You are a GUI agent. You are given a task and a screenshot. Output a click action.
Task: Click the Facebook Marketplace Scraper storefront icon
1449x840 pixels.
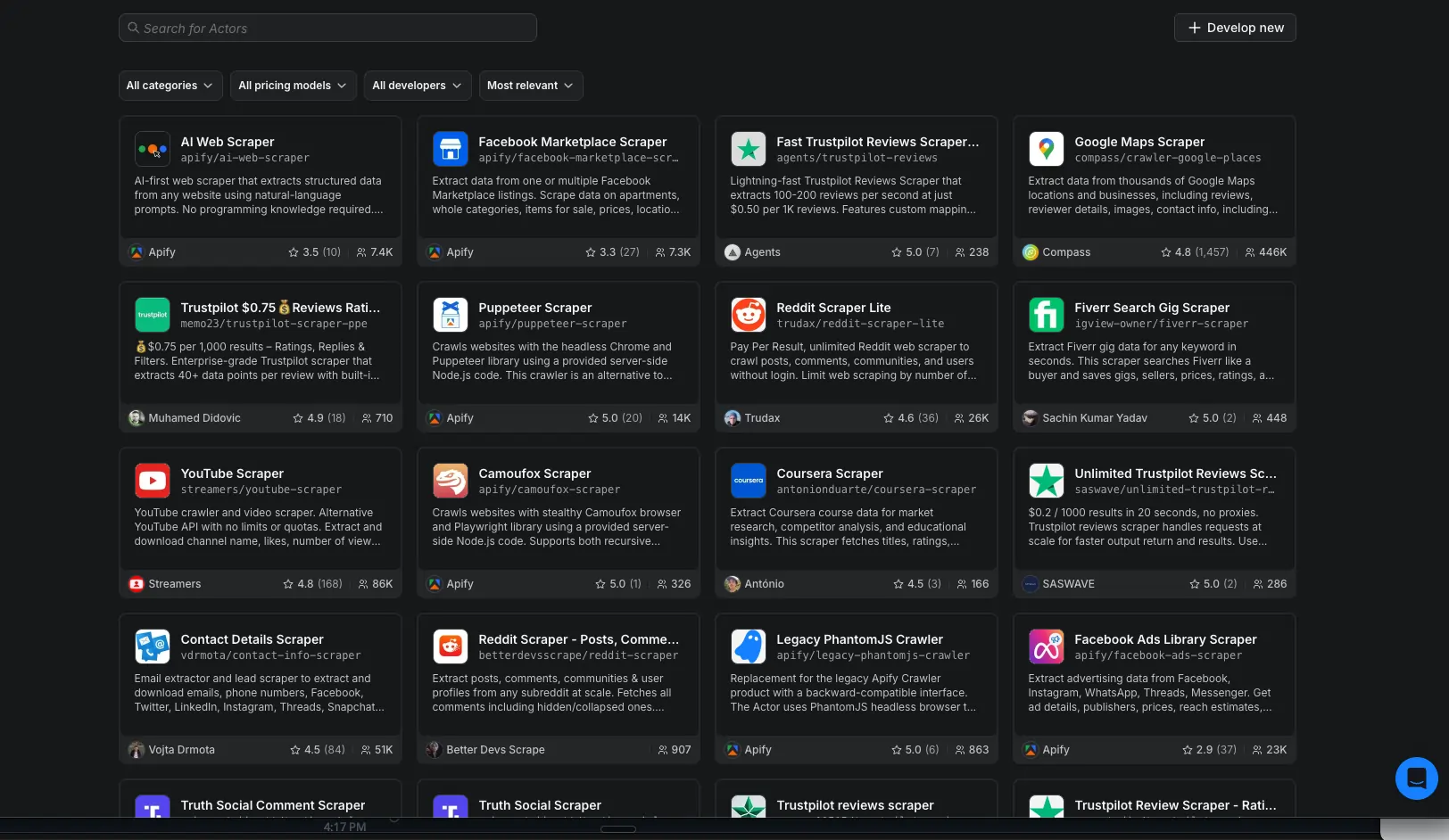click(x=451, y=149)
